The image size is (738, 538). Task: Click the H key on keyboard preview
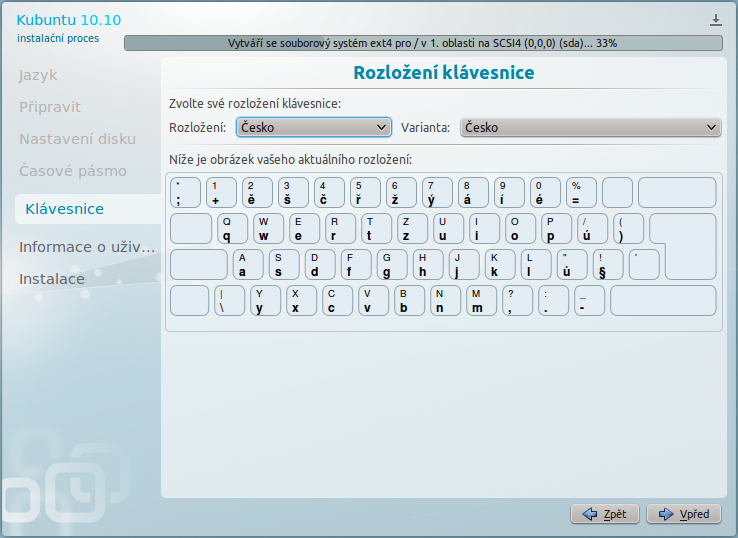click(428, 265)
